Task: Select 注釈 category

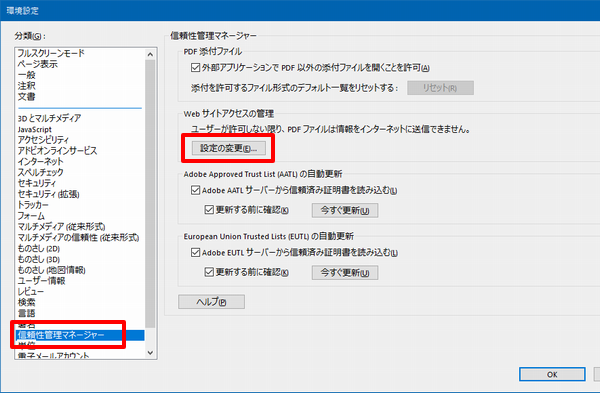Action: point(26,85)
